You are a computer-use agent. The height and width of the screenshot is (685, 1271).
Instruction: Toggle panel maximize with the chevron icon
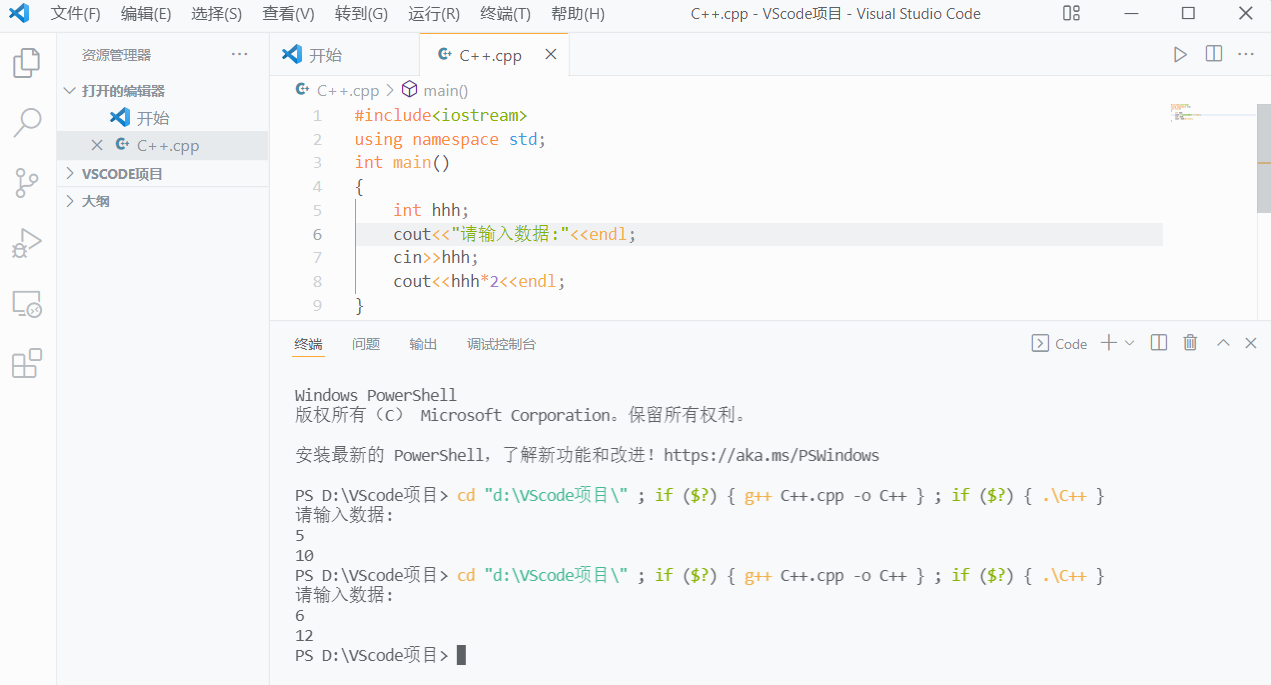pyautogui.click(x=1222, y=343)
